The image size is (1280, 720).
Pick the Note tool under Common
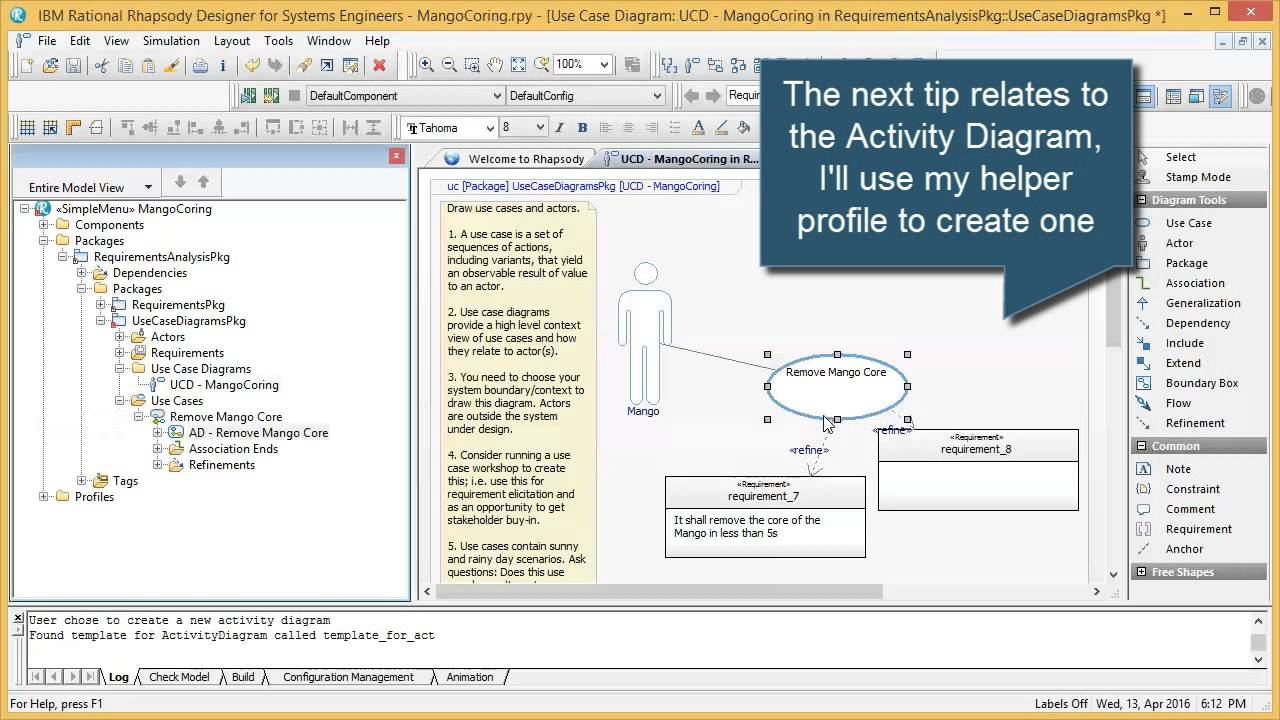[x=1178, y=469]
